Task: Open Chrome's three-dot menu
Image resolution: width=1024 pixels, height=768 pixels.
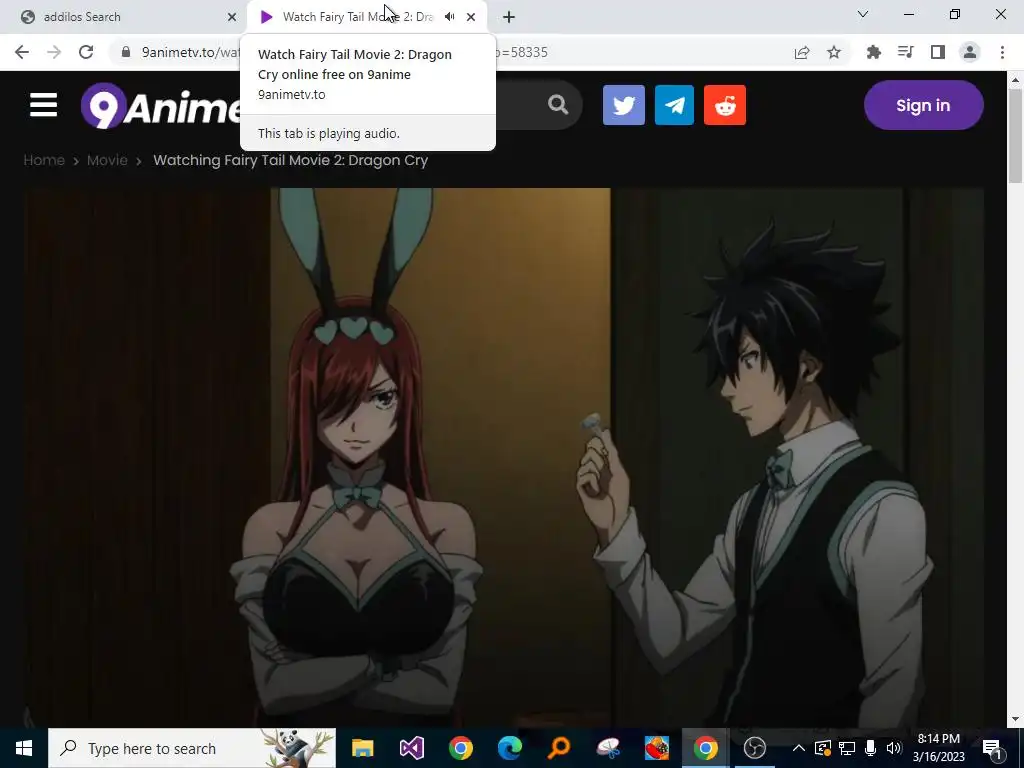Action: 1002,52
